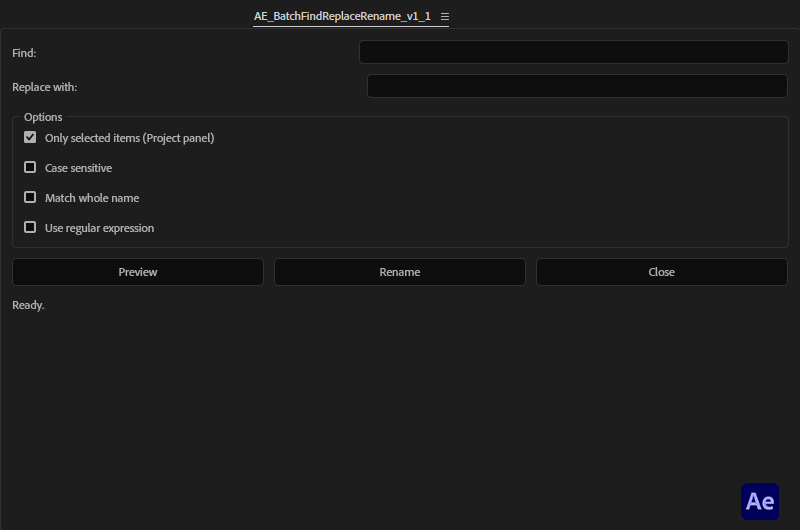Open the panel menu hamburger icon
Screen dimensions: 800x530
445,17
